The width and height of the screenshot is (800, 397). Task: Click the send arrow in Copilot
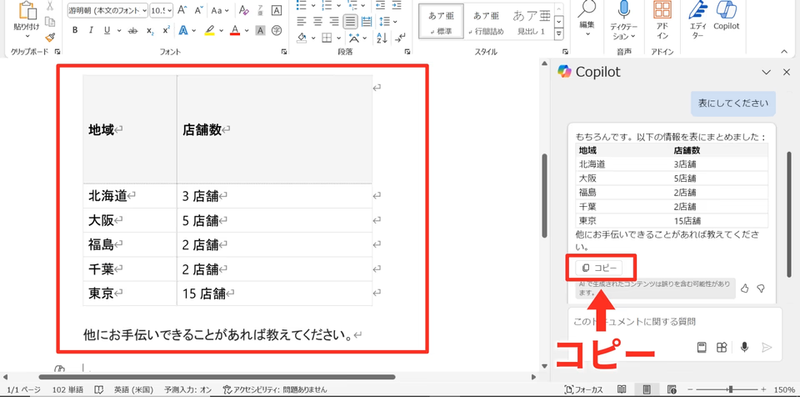[x=766, y=348]
